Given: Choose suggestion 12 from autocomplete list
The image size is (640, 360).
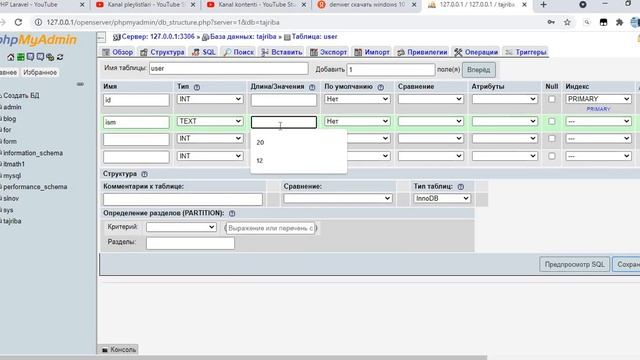Looking at the screenshot, I should point(298,160).
